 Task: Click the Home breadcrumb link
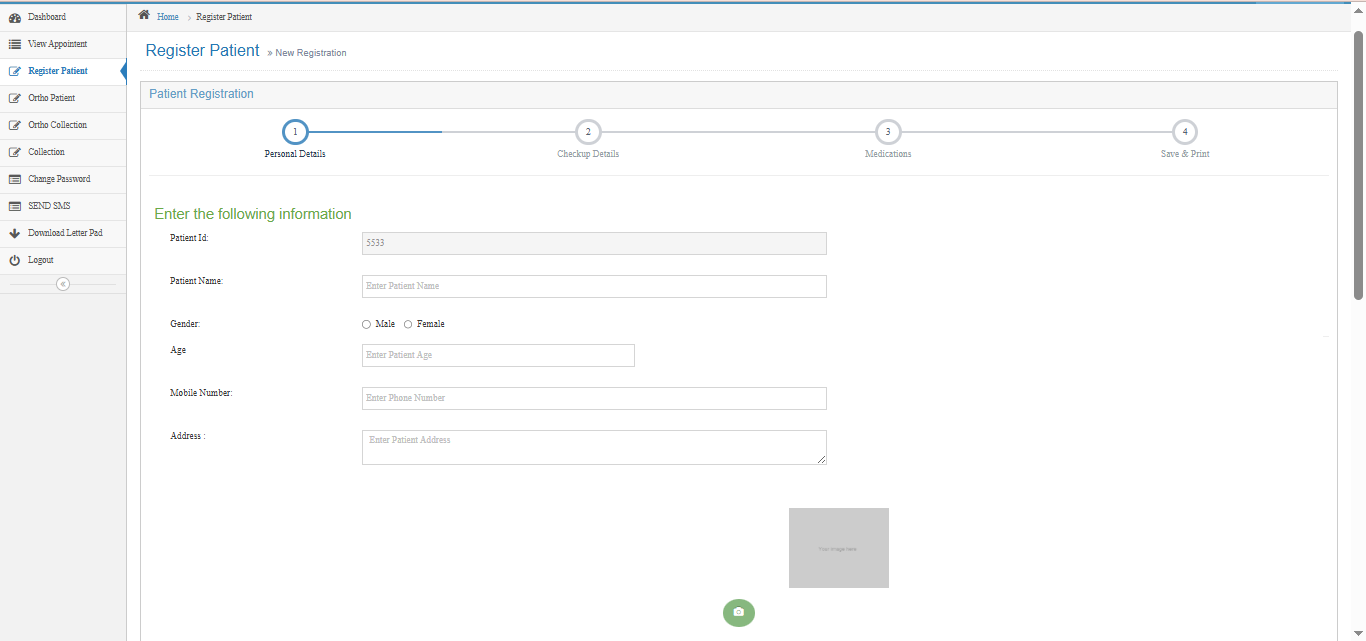pyautogui.click(x=168, y=18)
